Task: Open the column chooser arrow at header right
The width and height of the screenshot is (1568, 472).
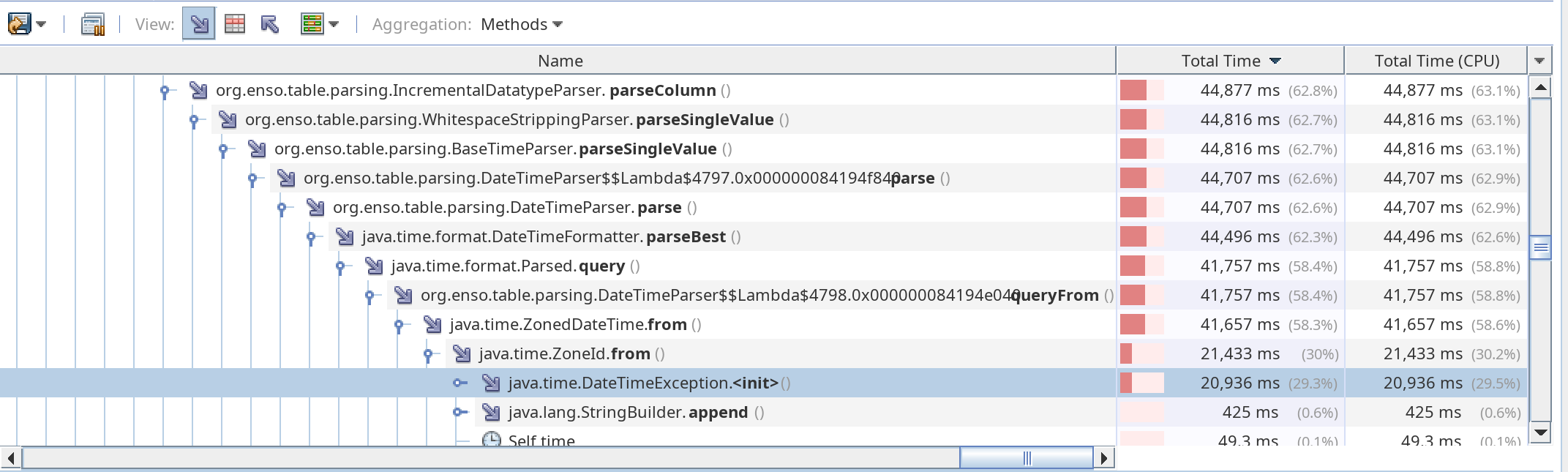Action: click(1539, 60)
